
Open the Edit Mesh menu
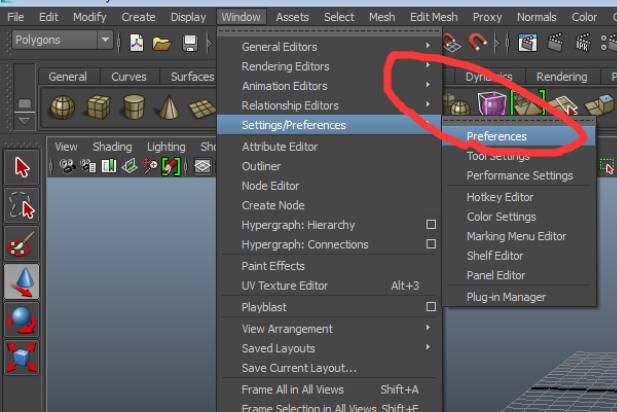click(434, 17)
